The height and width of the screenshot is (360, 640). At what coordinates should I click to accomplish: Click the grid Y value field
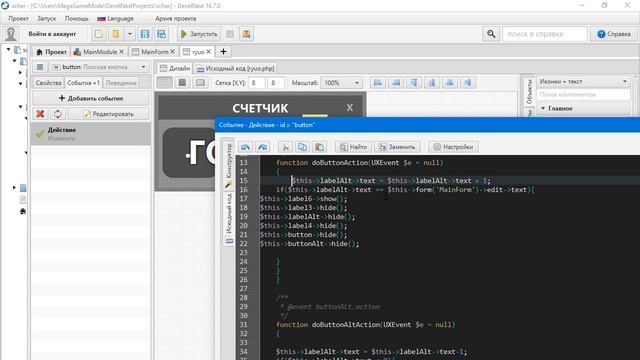(x=276, y=83)
